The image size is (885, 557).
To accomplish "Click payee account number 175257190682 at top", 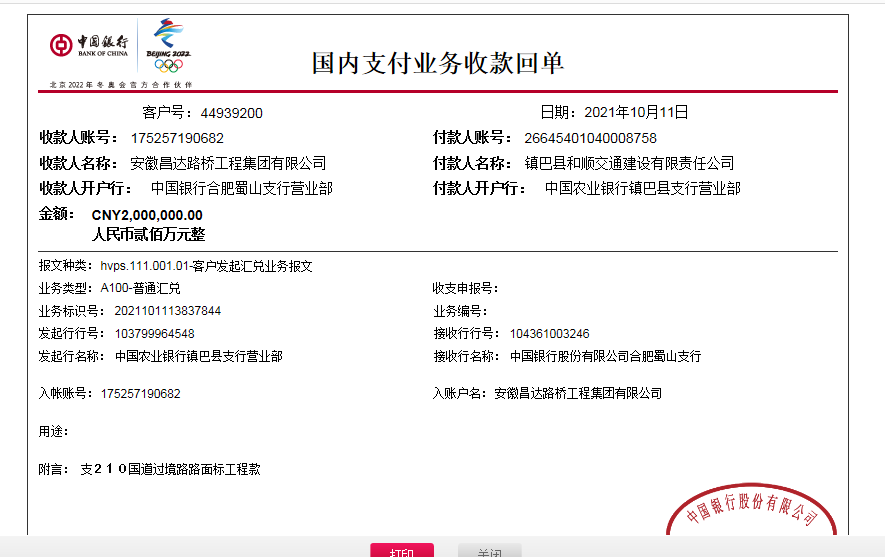I will tap(177, 138).
